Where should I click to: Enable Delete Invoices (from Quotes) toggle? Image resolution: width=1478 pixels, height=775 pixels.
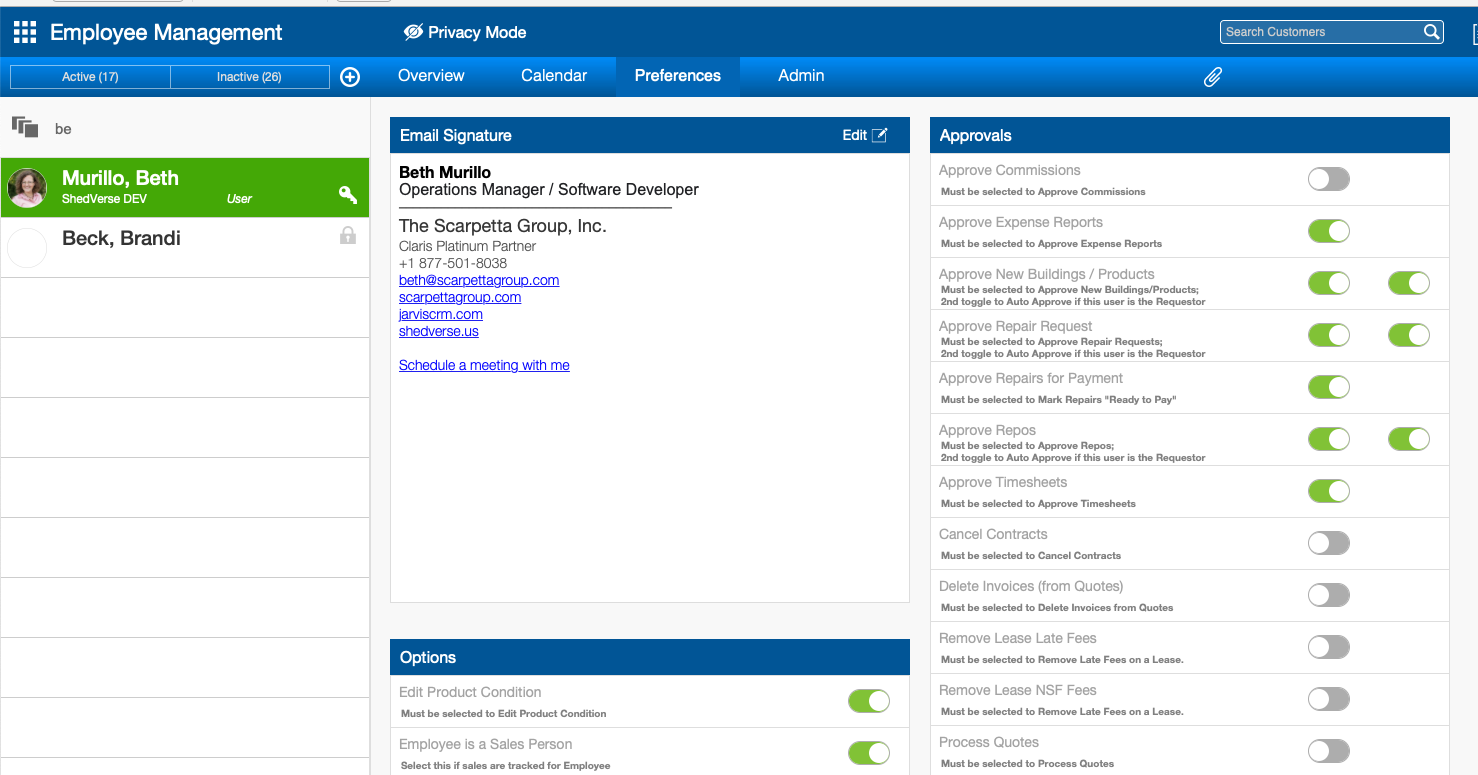(x=1329, y=595)
